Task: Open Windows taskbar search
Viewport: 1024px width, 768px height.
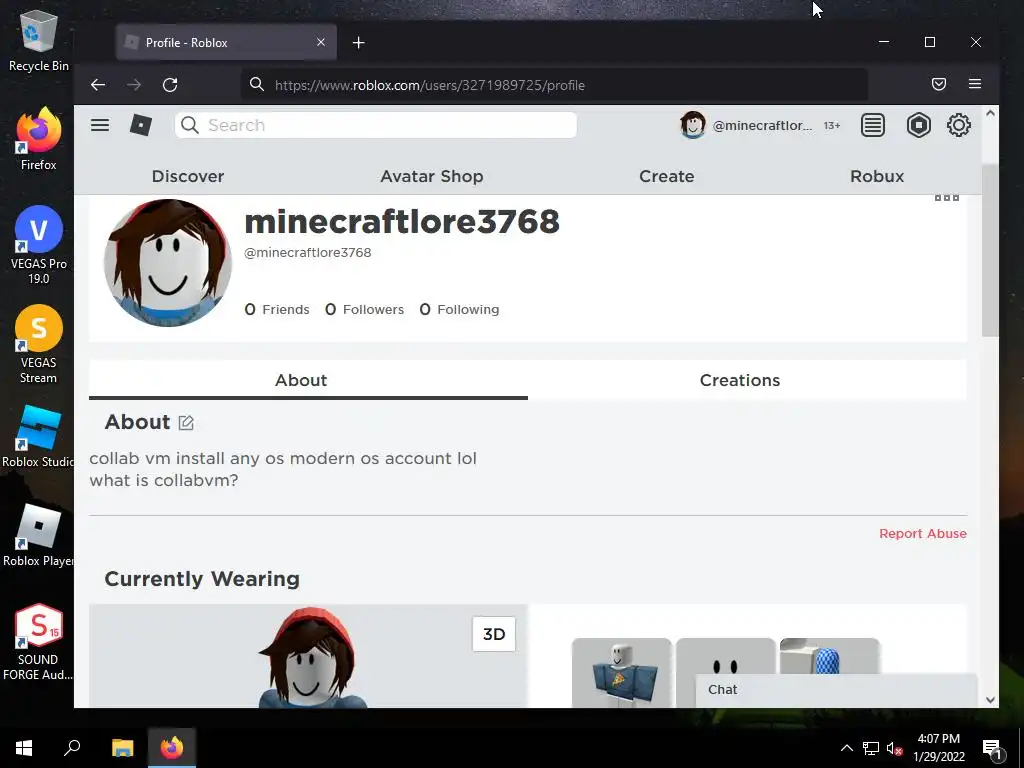Action: click(72, 747)
